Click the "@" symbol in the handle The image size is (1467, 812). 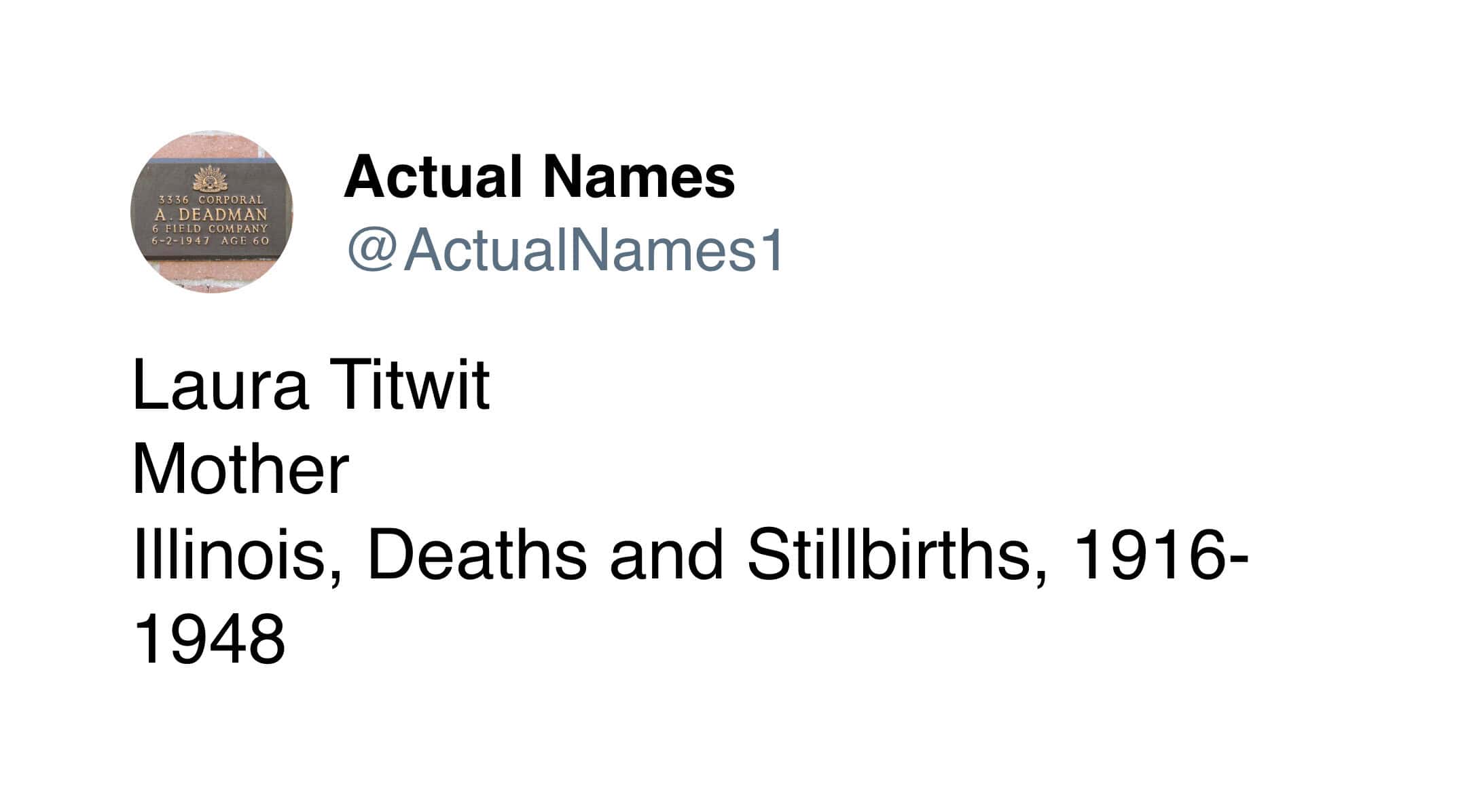click(372, 250)
